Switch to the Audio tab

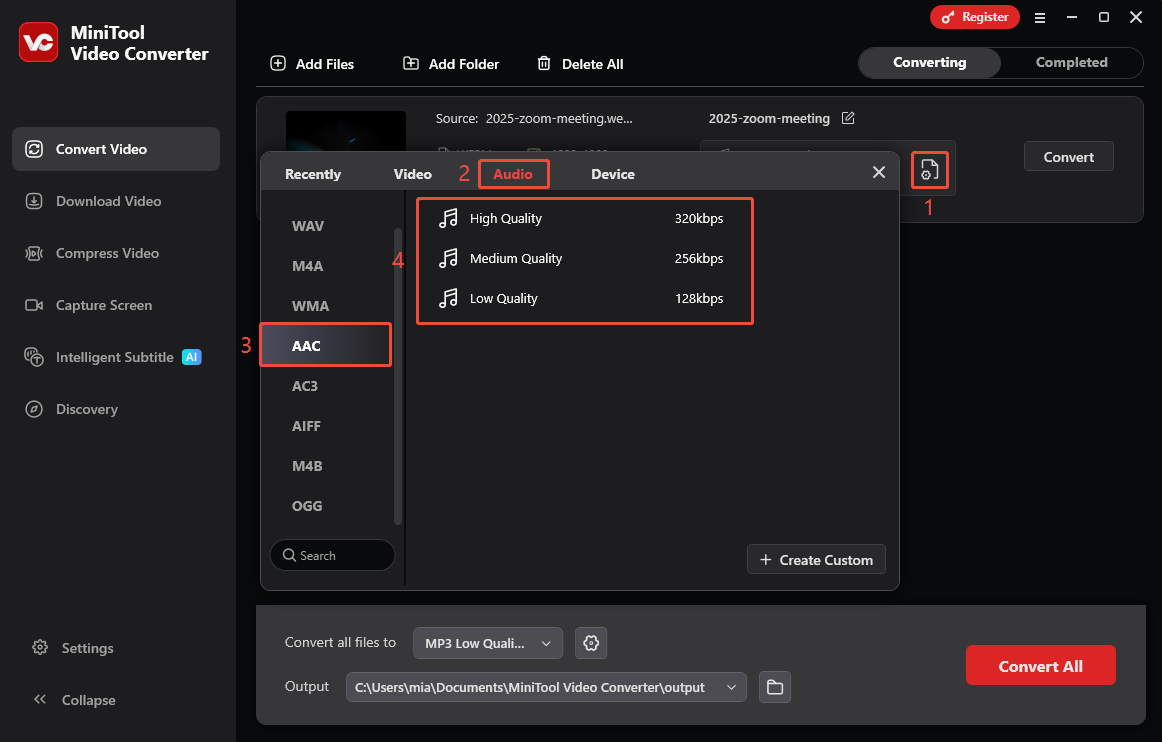pos(513,173)
